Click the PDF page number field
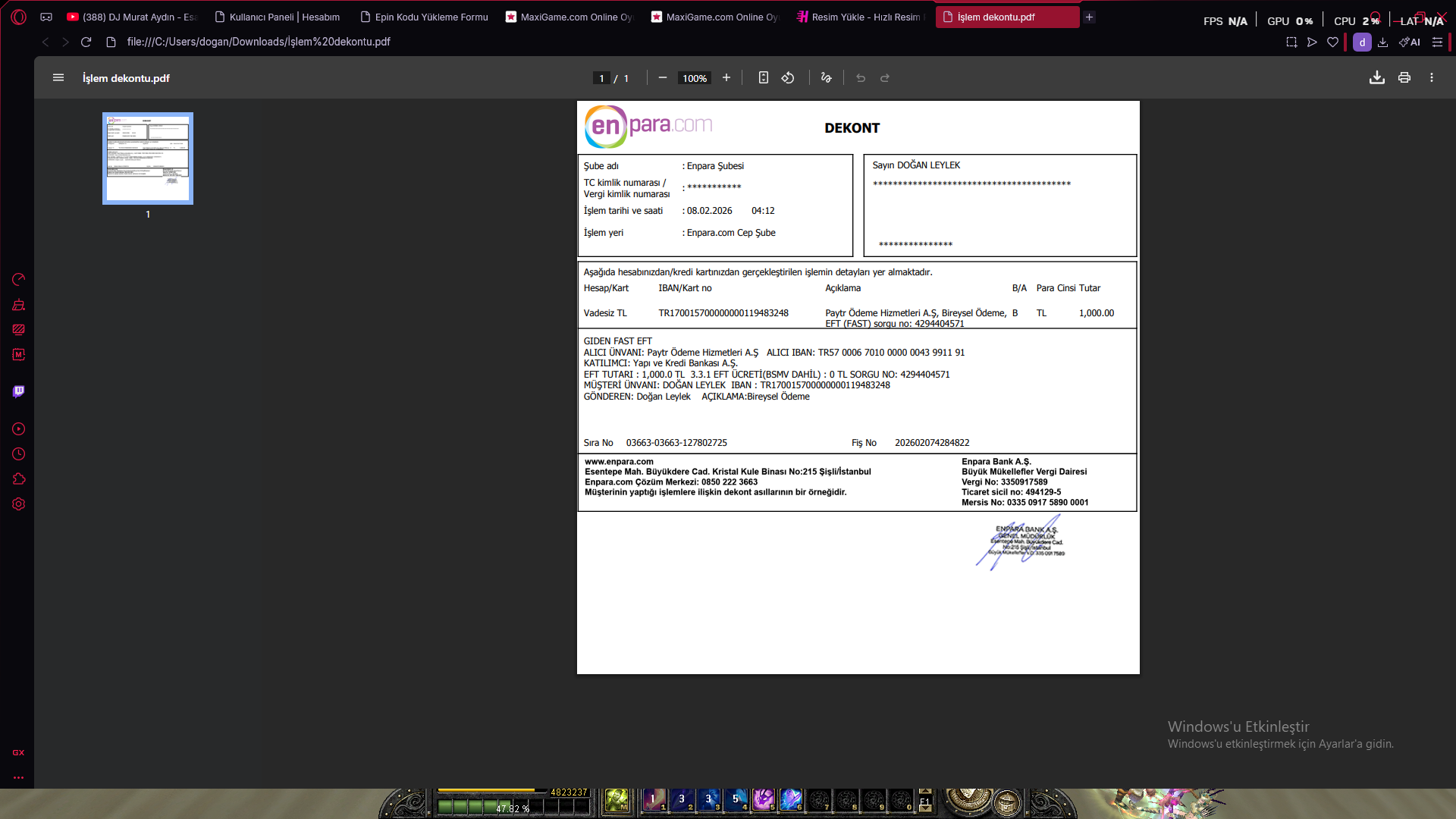 (601, 78)
